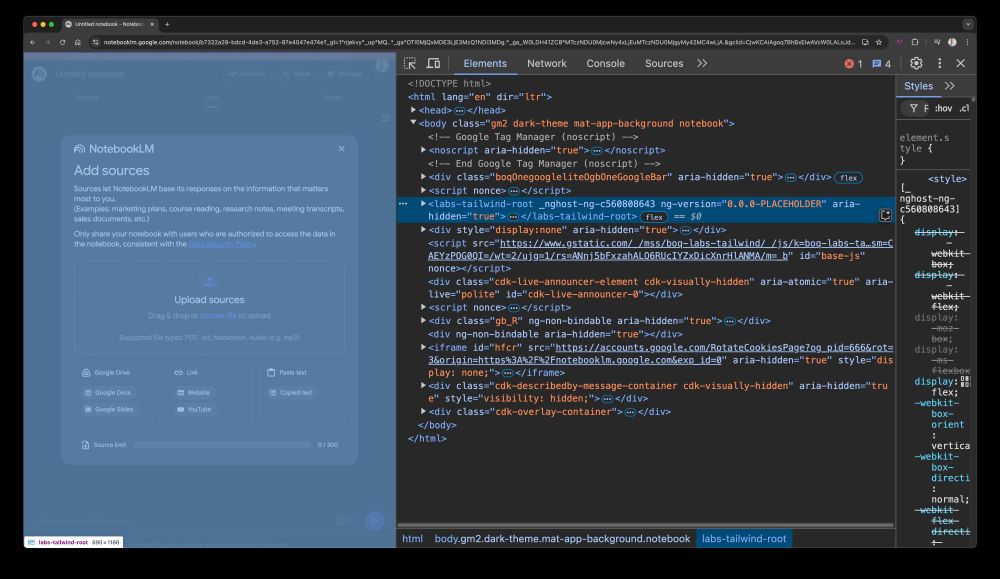Viewport: 1000px width, 579px height.
Task: Open the blue issues counter showing 4
Action: 882,64
